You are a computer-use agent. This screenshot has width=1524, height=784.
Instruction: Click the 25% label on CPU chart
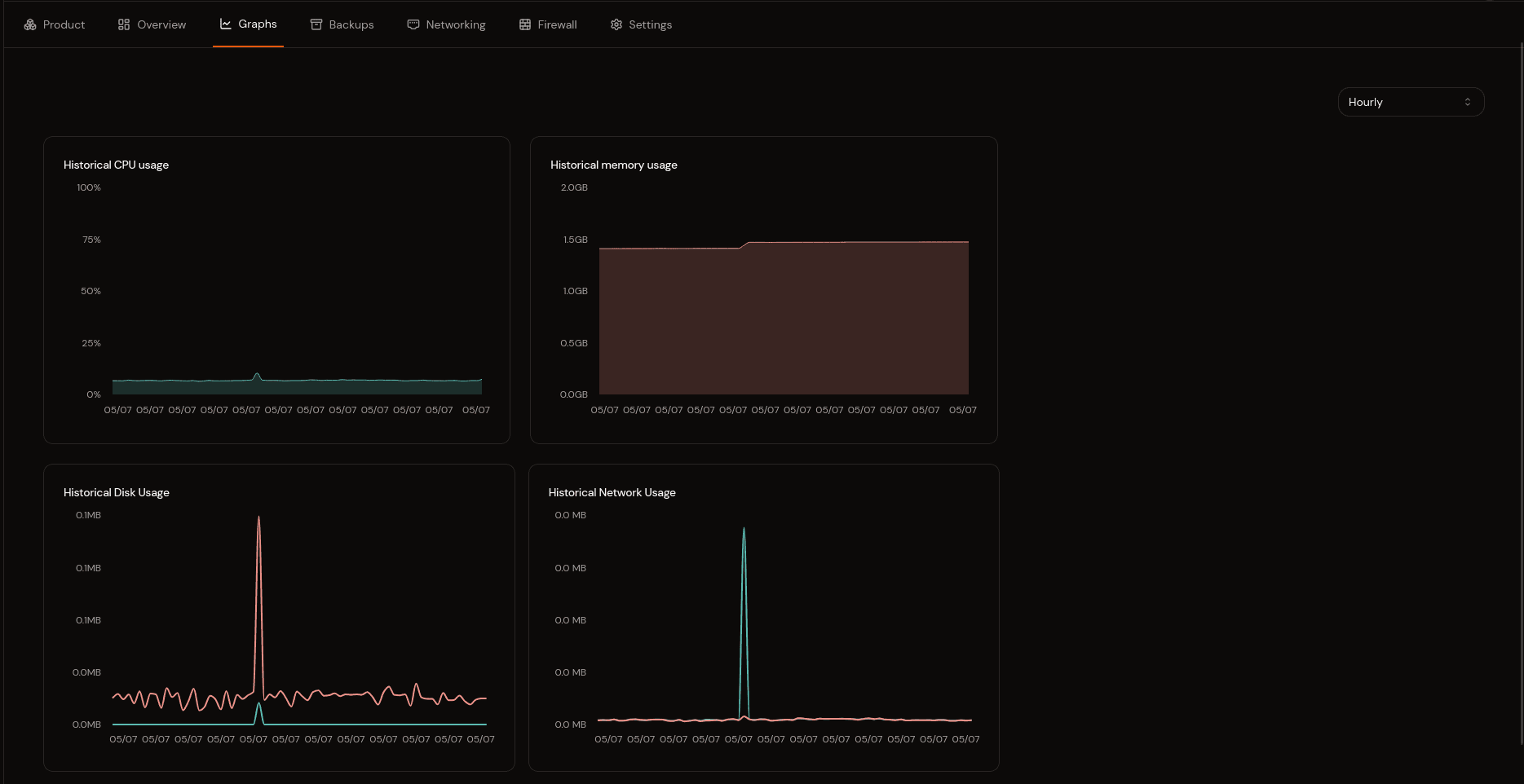[x=91, y=343]
